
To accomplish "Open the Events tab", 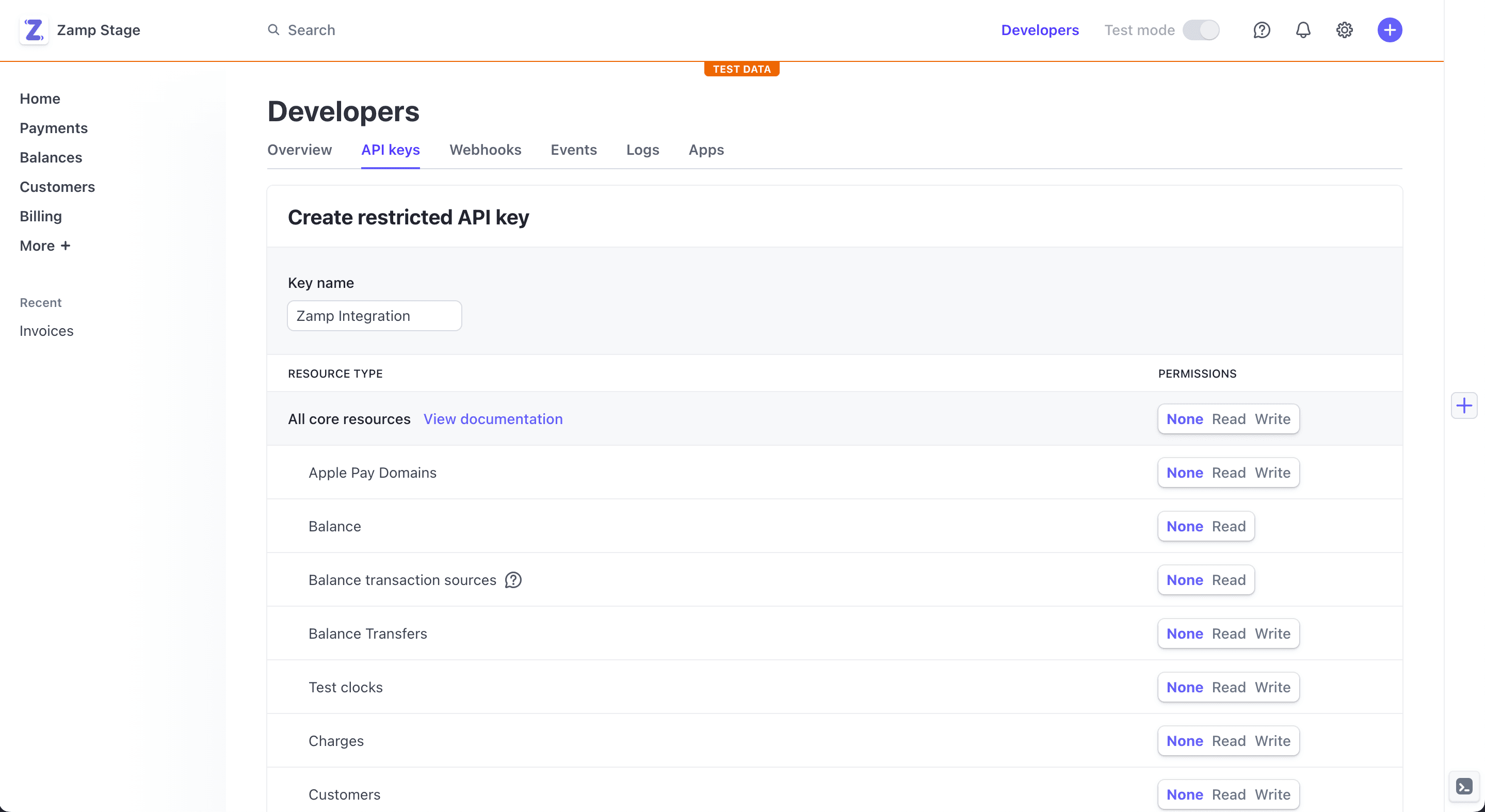I will 574,150.
